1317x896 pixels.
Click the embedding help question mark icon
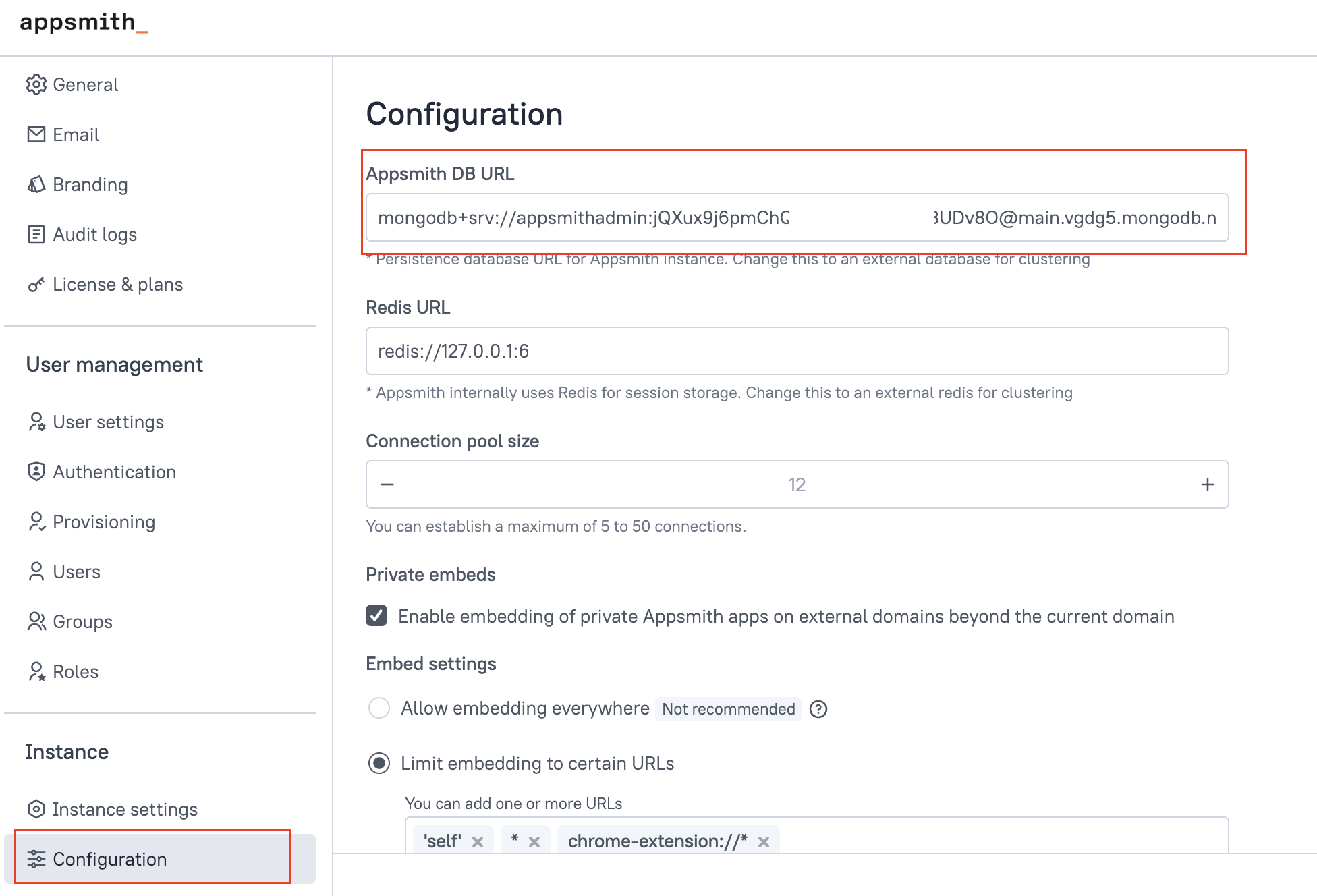[x=818, y=709]
